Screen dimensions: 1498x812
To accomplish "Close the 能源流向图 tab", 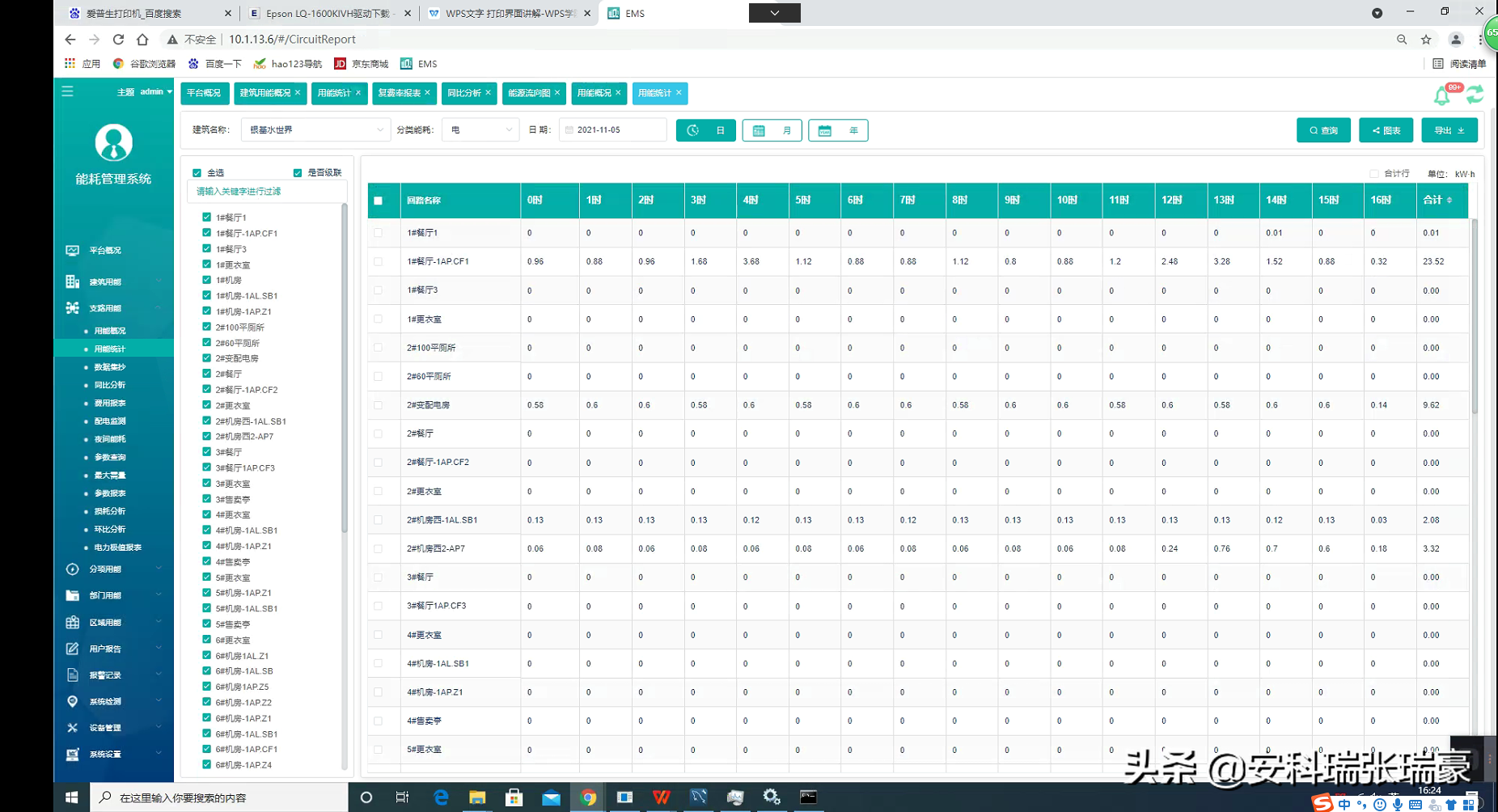I will [x=557, y=93].
